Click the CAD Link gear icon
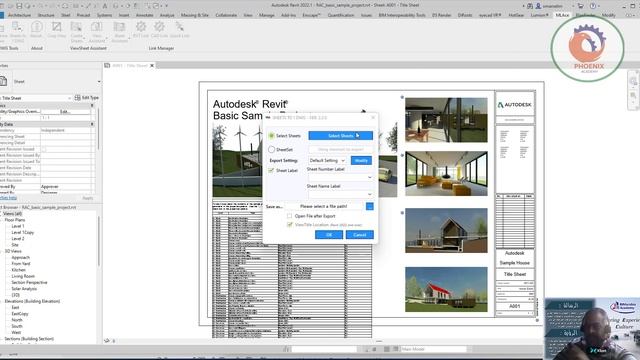 (159, 27)
